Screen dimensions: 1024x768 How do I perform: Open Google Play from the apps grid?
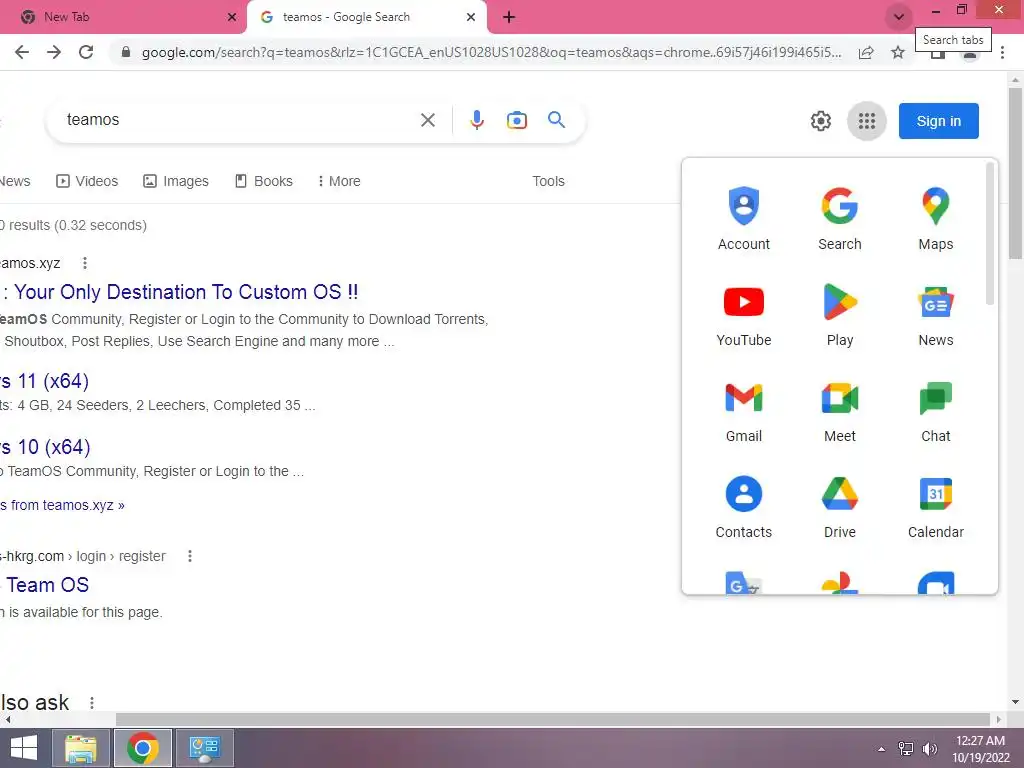[839, 315]
